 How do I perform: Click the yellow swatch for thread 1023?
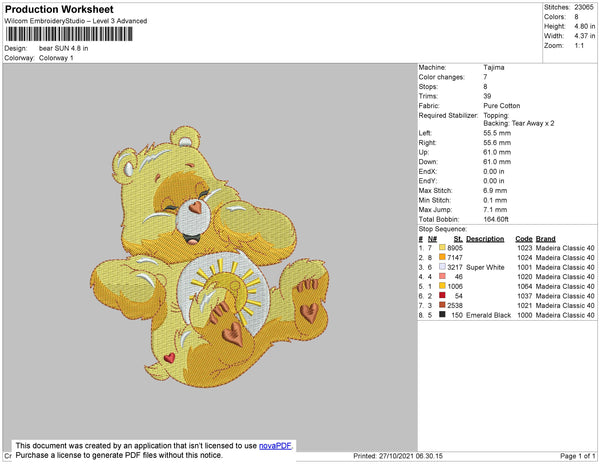442,247
